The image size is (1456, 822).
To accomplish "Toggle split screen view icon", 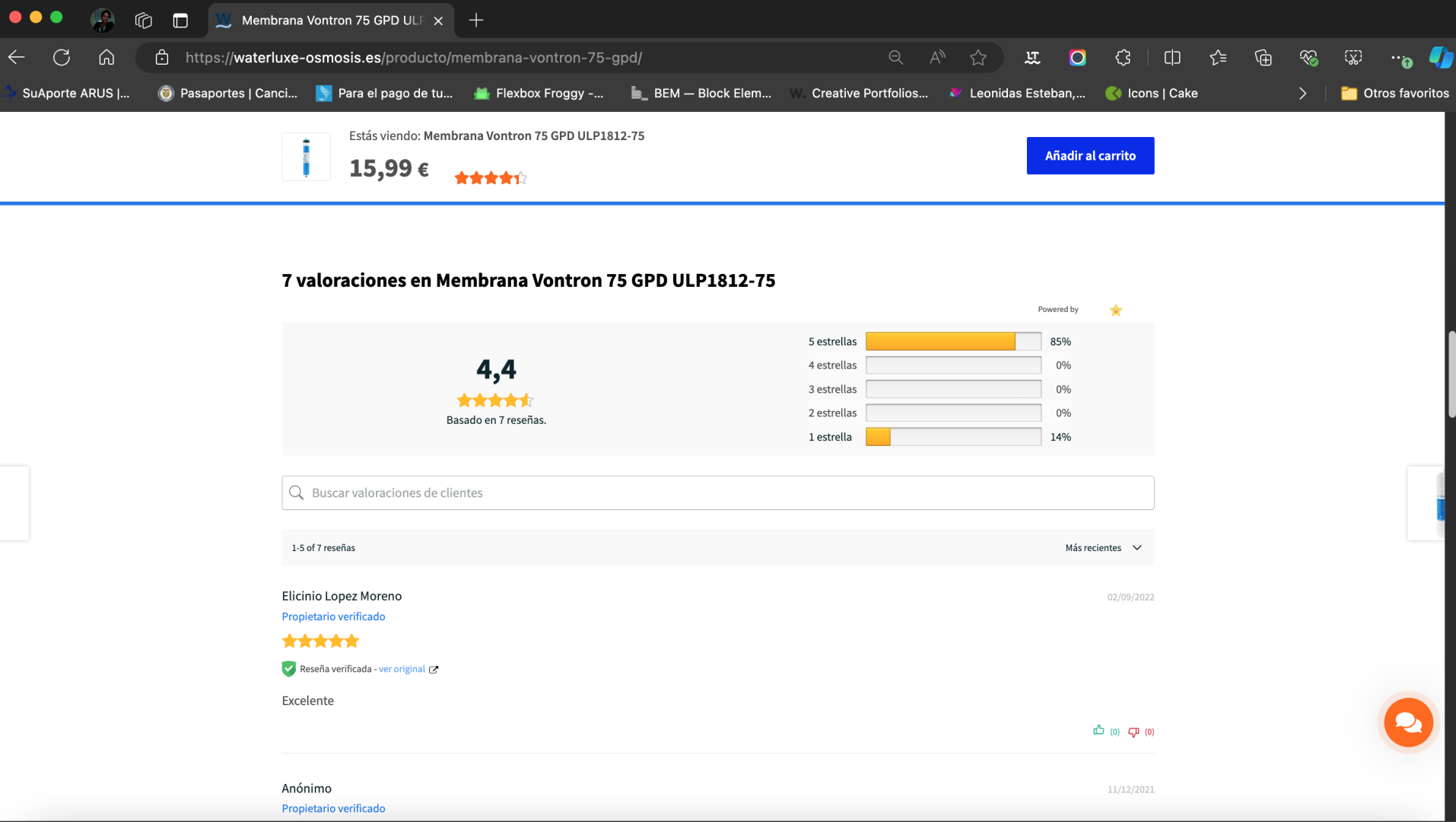I will click(x=1172, y=57).
